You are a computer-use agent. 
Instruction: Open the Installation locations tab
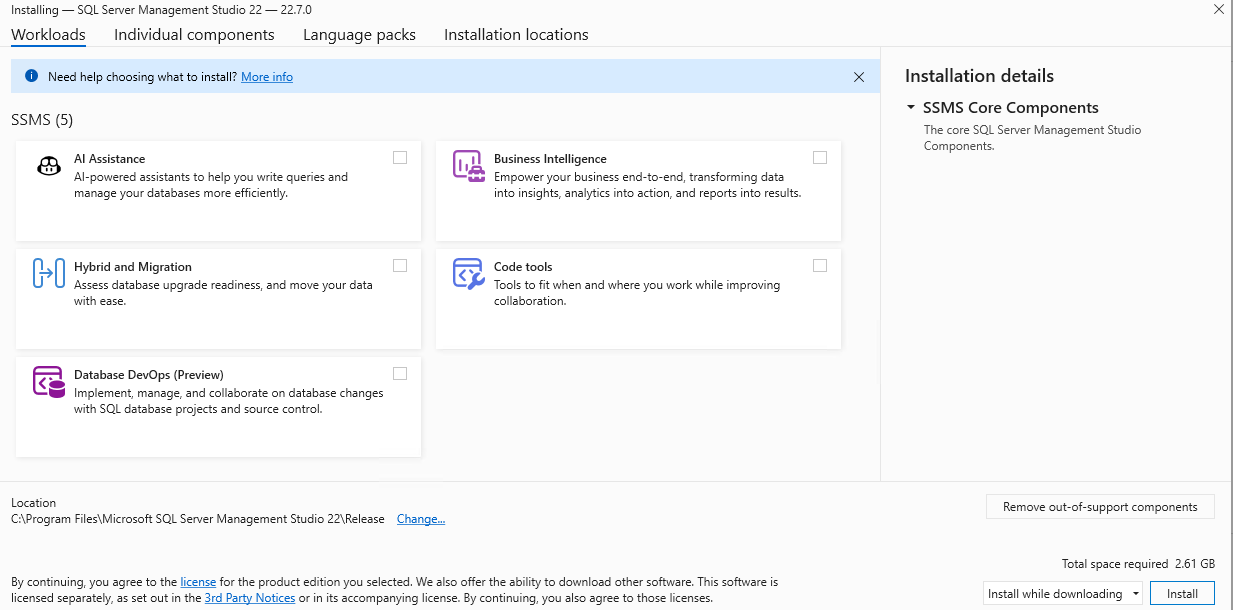pos(516,35)
